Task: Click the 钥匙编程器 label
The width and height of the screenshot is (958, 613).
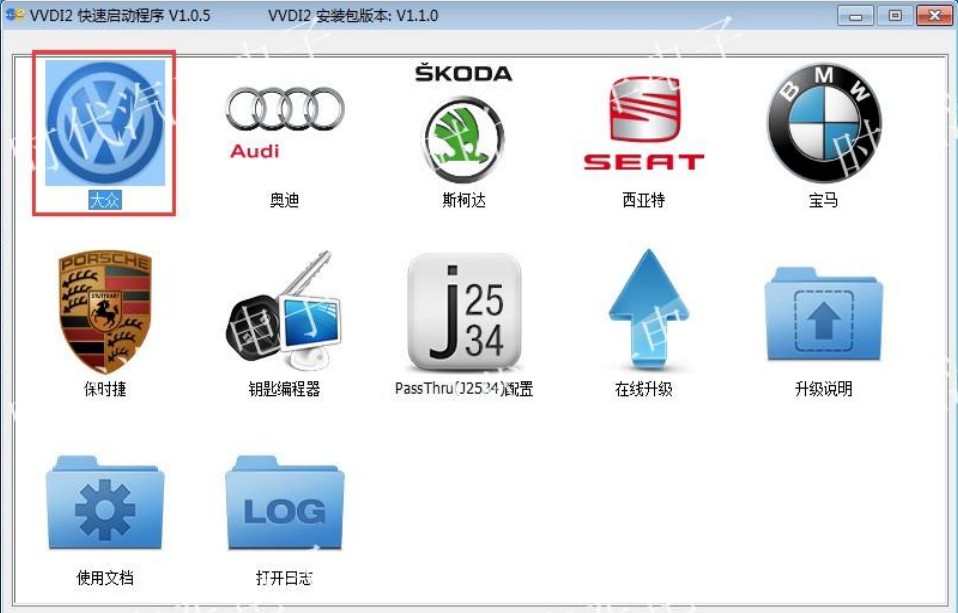Action: tap(285, 389)
